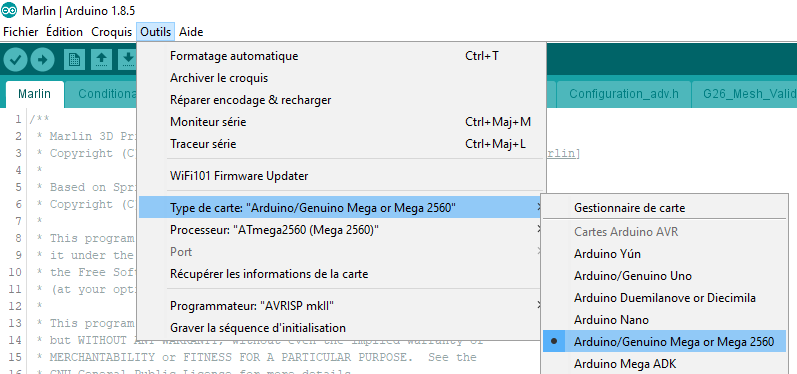The width and height of the screenshot is (797, 374).
Task: Click the Upload arrow toolbar icon
Action: point(42,60)
